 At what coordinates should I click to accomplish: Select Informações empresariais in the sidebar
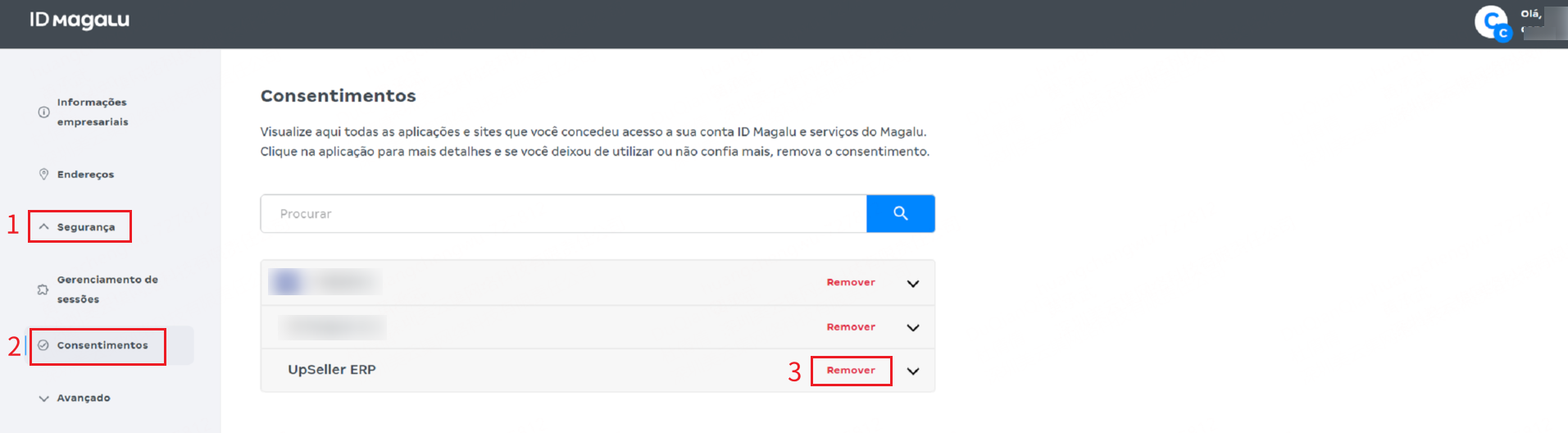click(x=92, y=112)
